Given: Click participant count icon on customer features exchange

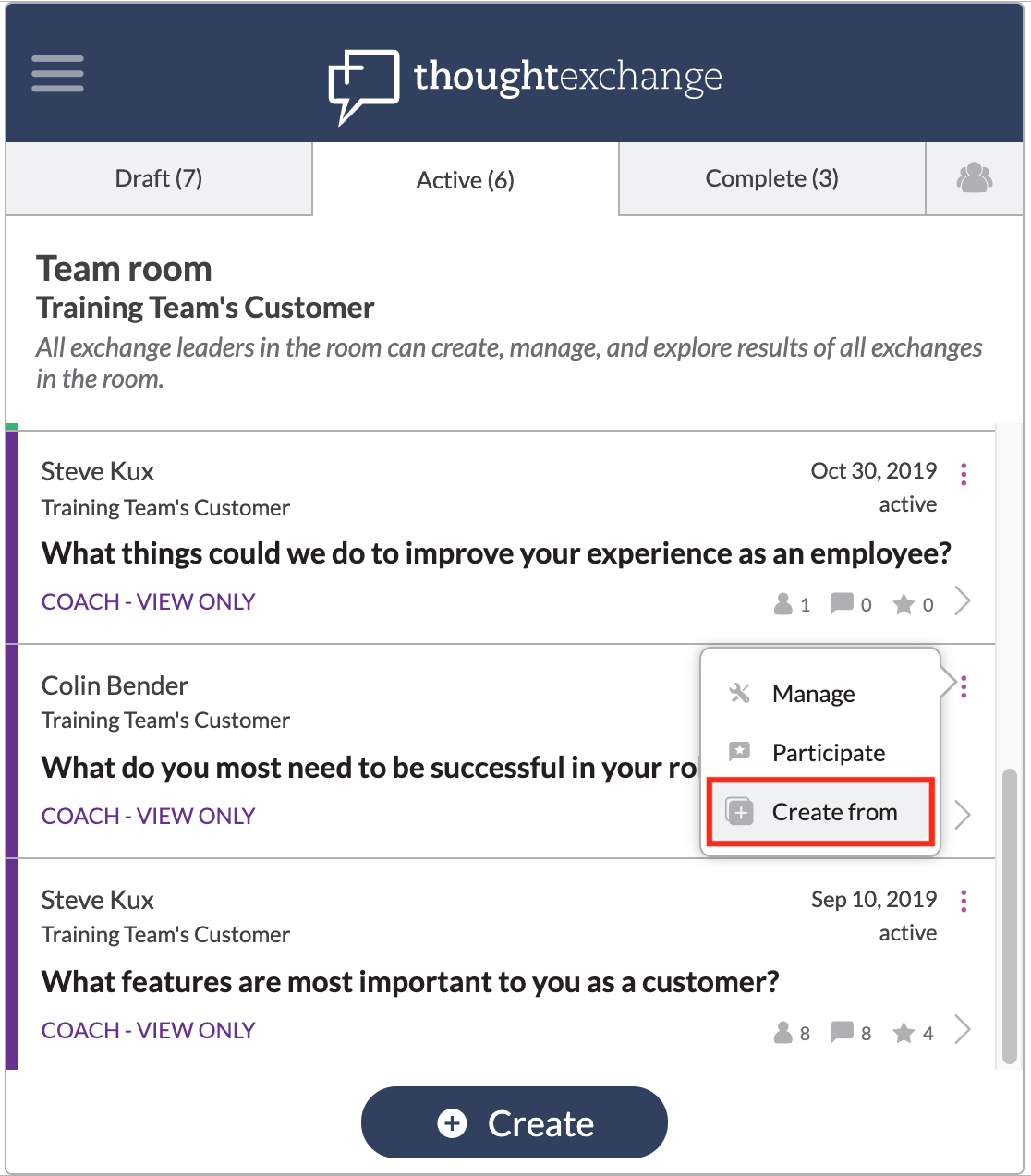Looking at the screenshot, I should pyautogui.click(x=783, y=1032).
